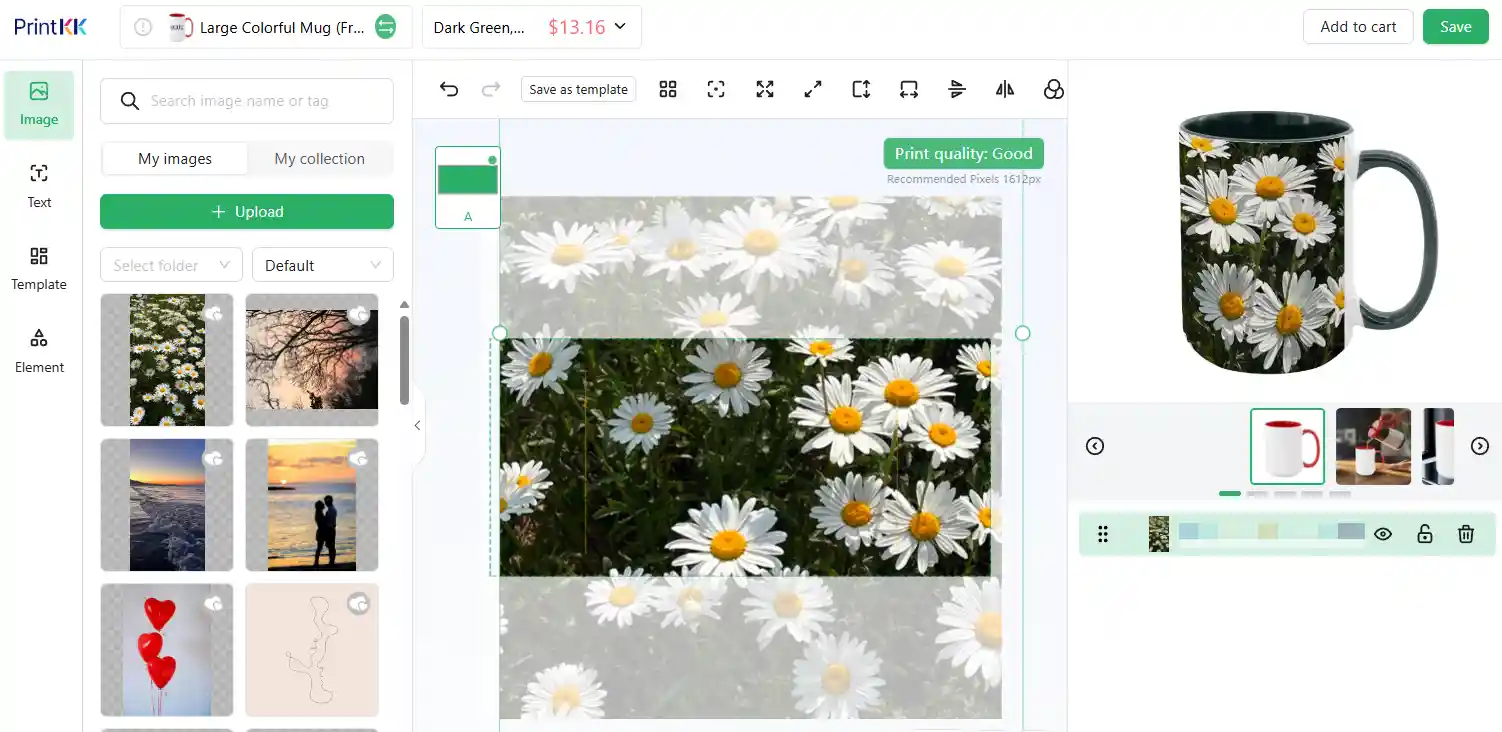Click top-right resize handle of daisy image

[1022, 333]
